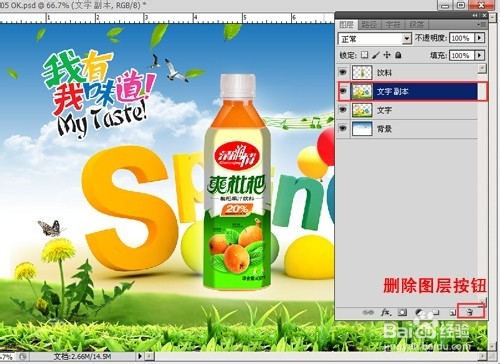Lock transparent pixels
This screenshot has height=364, width=500.
pos(365,55)
